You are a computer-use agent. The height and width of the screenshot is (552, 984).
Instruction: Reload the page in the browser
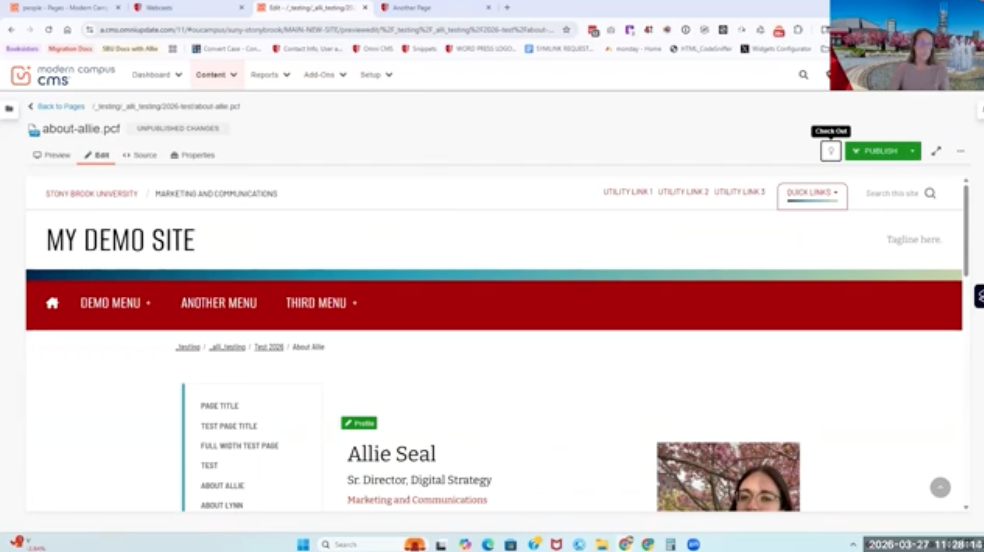pos(48,29)
